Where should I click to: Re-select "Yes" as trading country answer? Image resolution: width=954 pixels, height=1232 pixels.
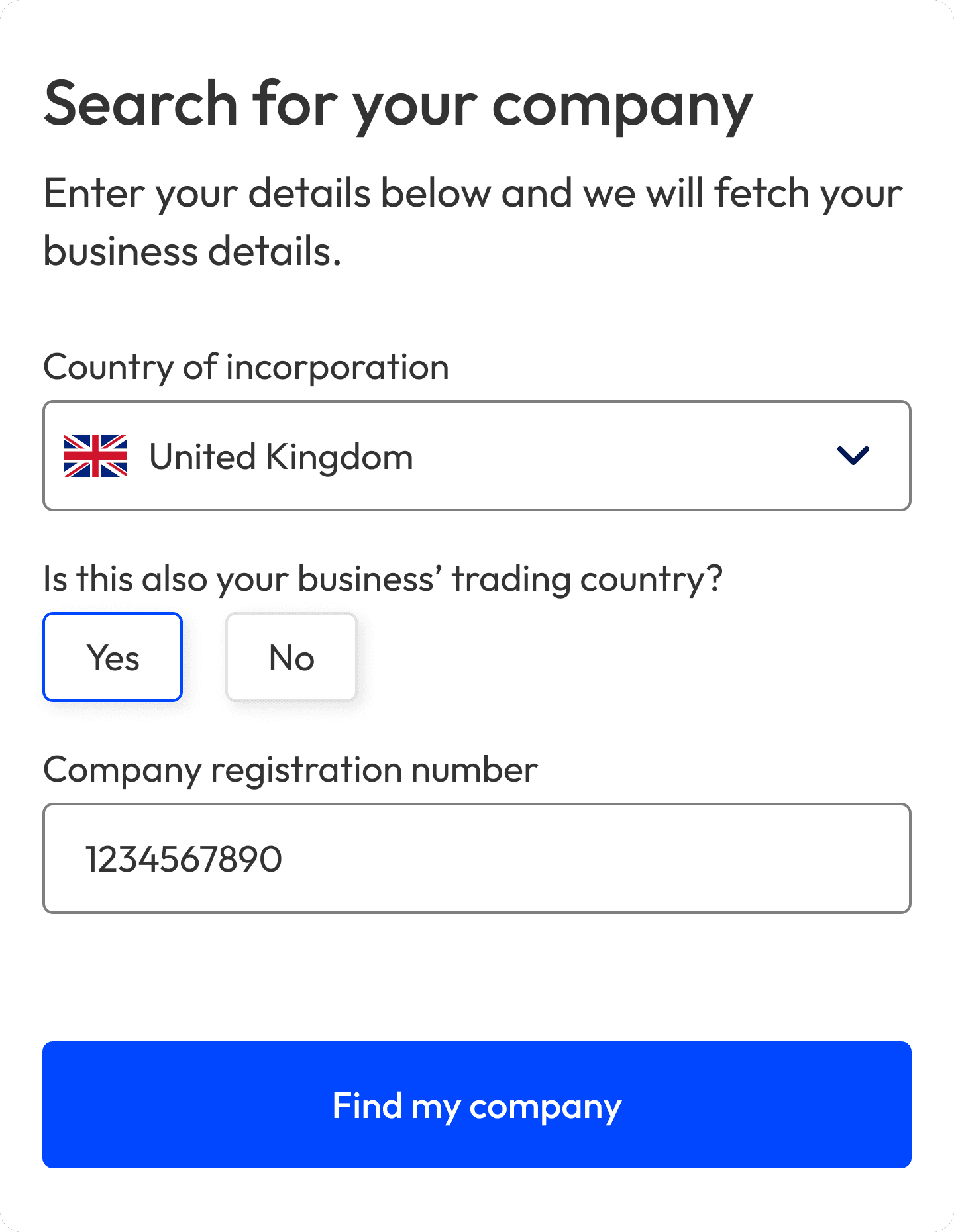113,656
